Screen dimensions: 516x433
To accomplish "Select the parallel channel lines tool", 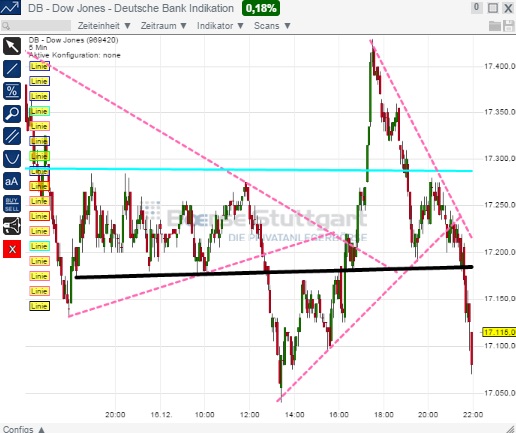I will 12,136.
